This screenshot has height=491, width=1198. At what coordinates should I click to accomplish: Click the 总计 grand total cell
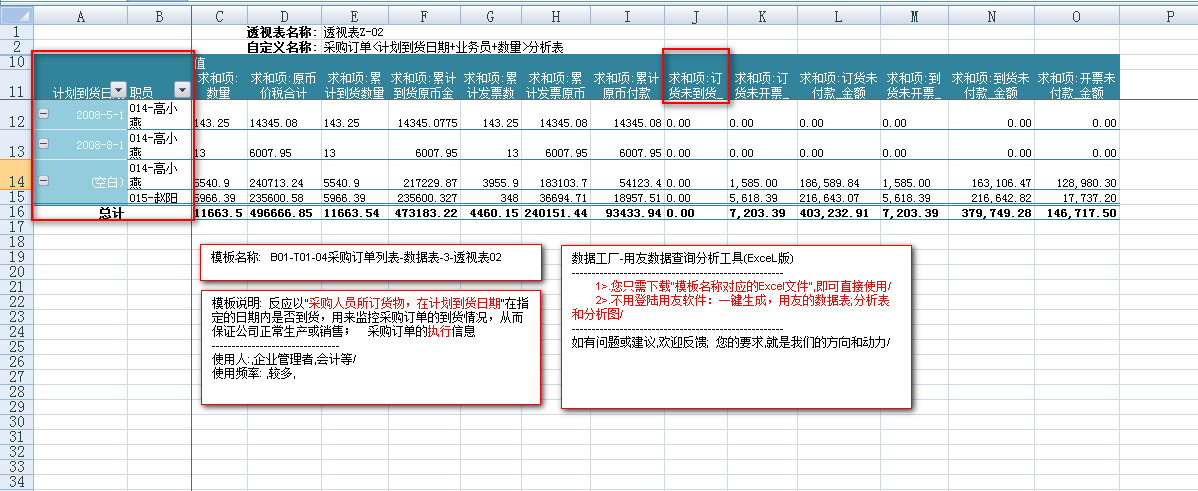[x=112, y=214]
